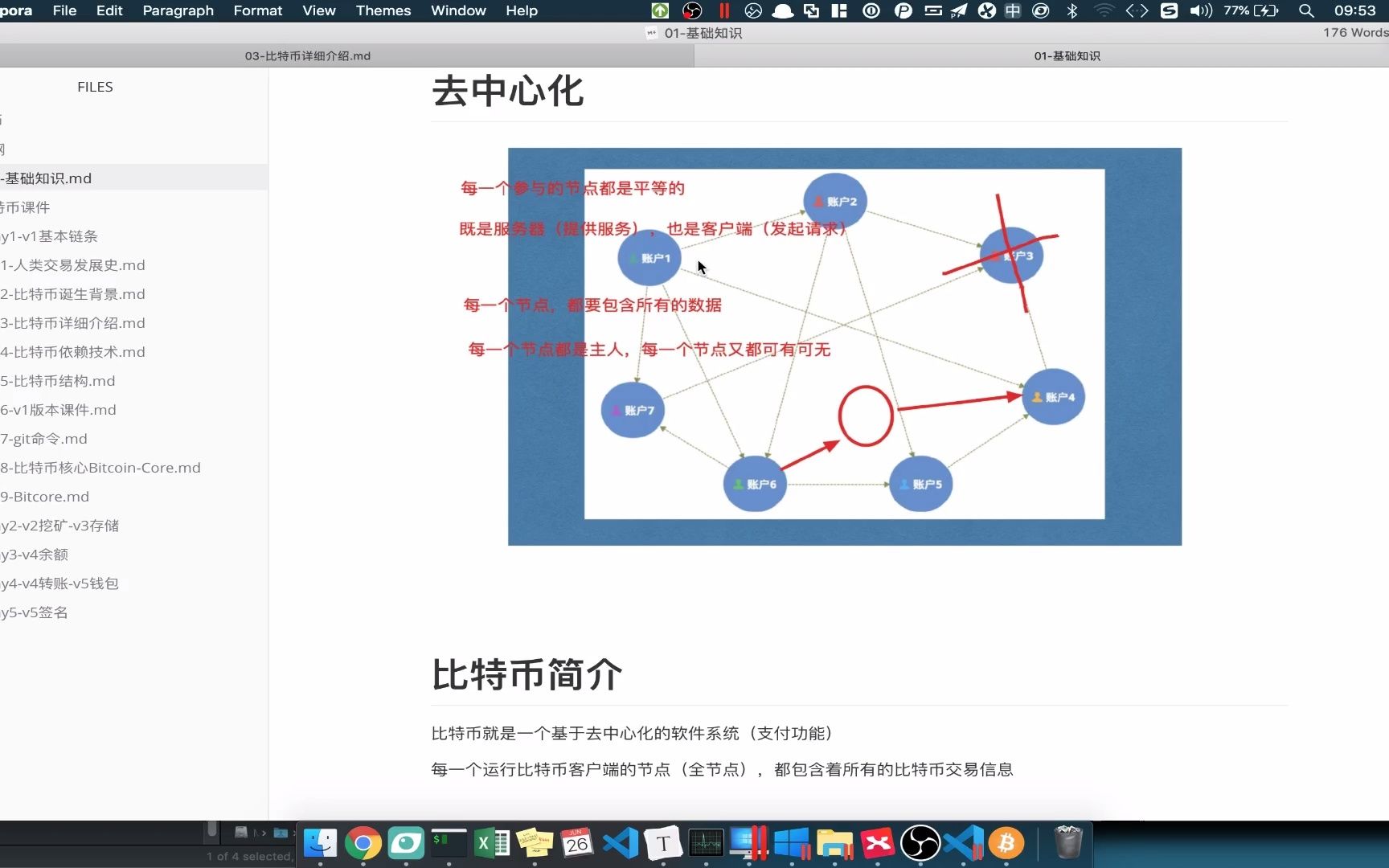1389x868 pixels.
Task: Open Spotlight search in the menu bar
Action: [x=1306, y=10]
